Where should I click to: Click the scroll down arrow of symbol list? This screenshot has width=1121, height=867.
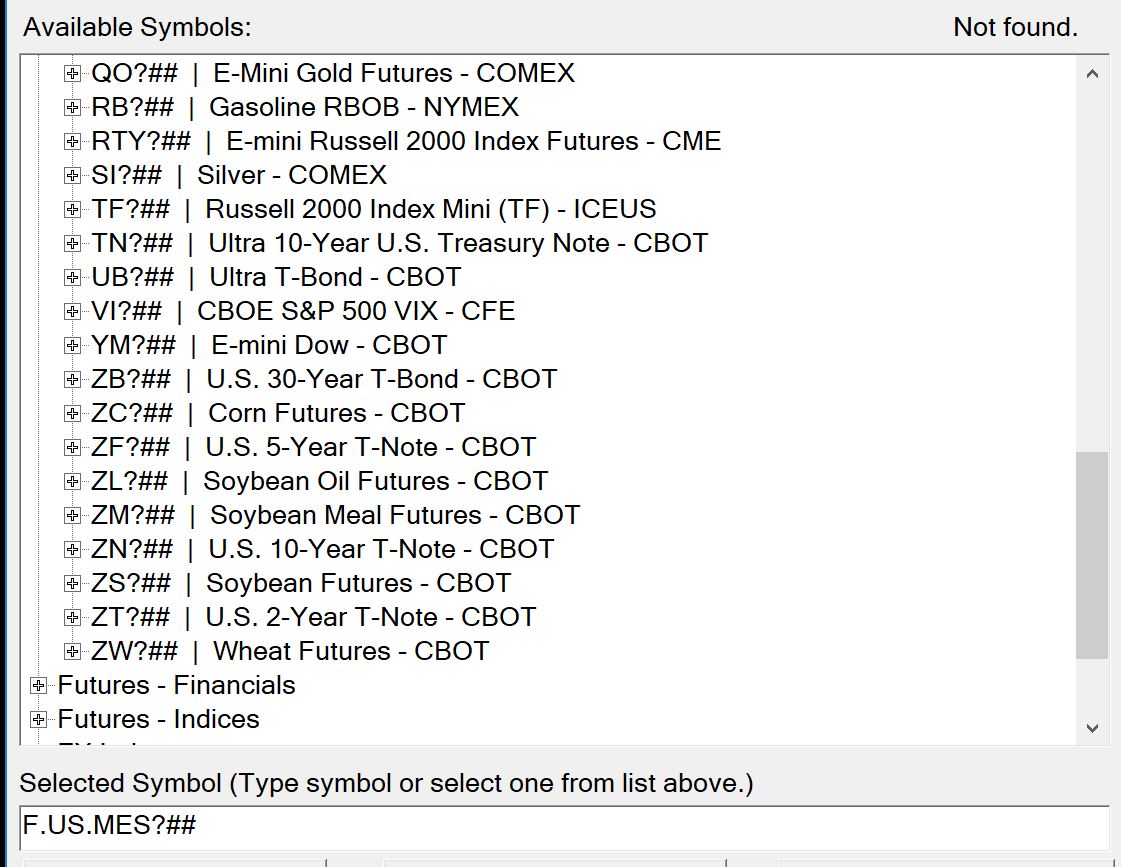(x=1092, y=728)
